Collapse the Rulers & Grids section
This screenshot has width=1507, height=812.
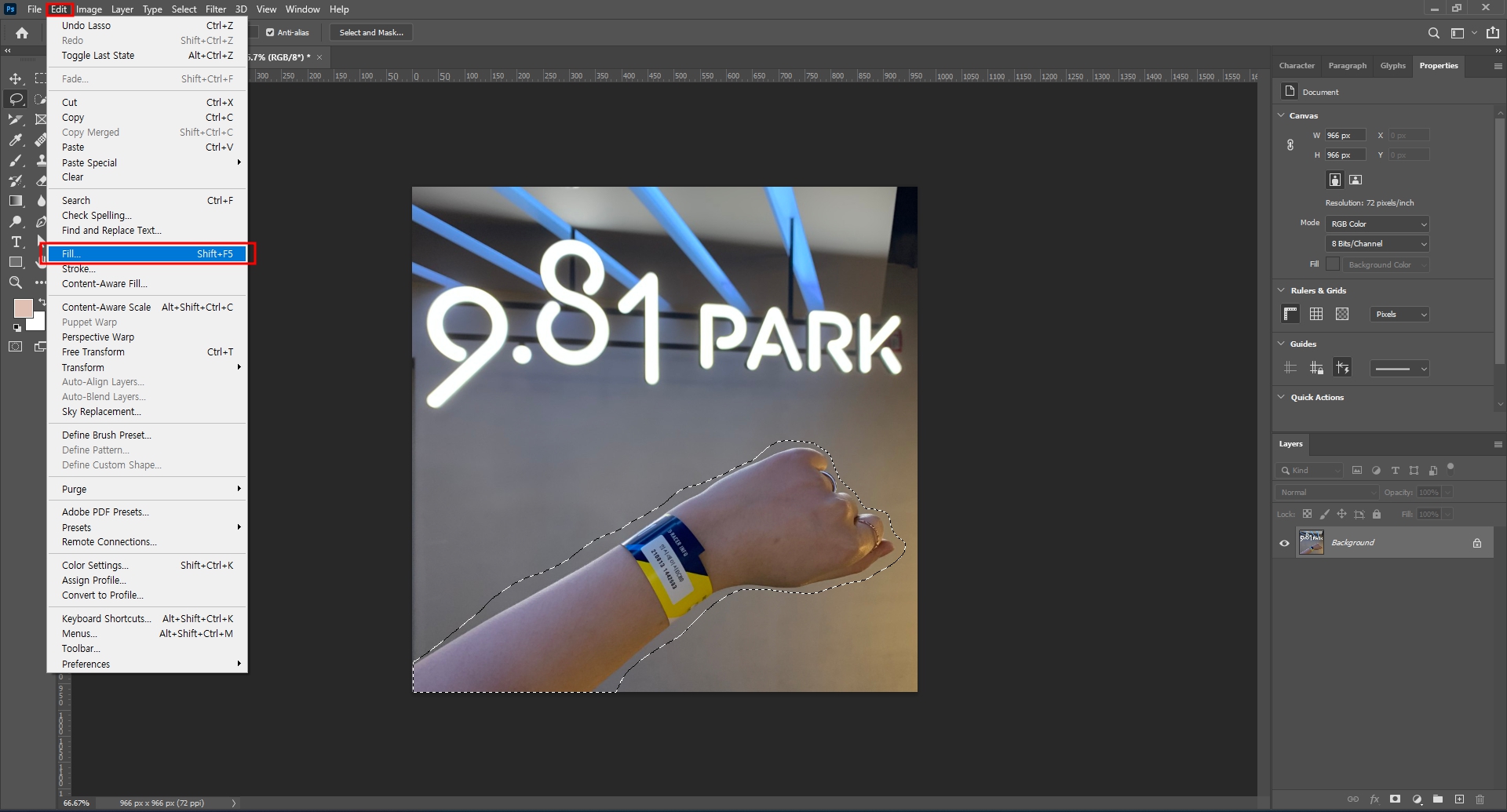click(1281, 290)
